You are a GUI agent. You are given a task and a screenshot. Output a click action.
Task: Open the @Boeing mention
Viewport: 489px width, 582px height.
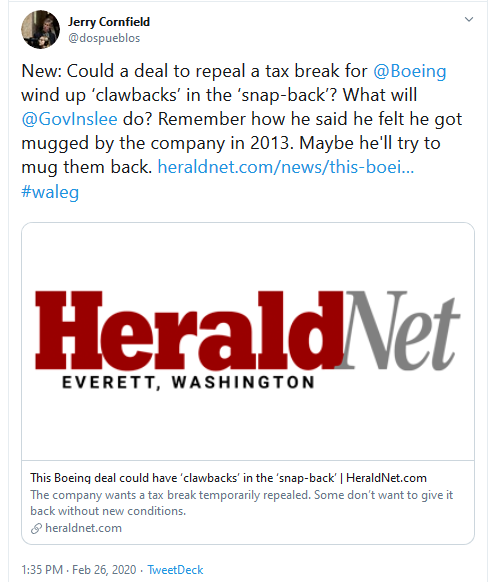[x=410, y=71]
